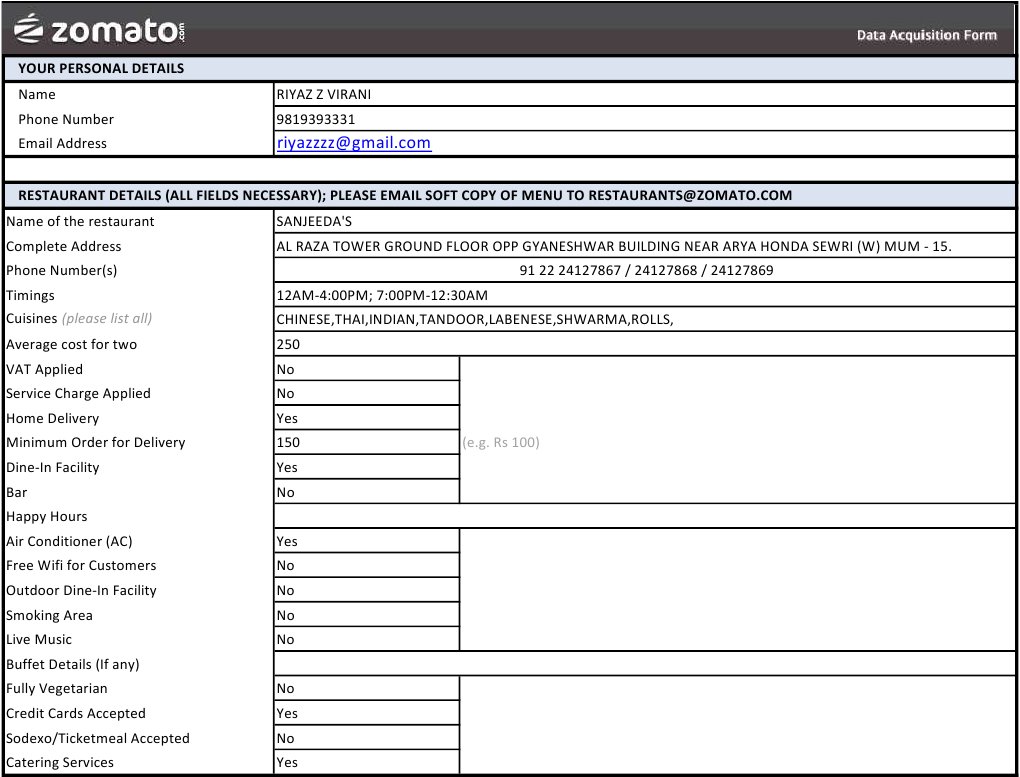Toggle VAT Applied to Yes

[x=366, y=369]
